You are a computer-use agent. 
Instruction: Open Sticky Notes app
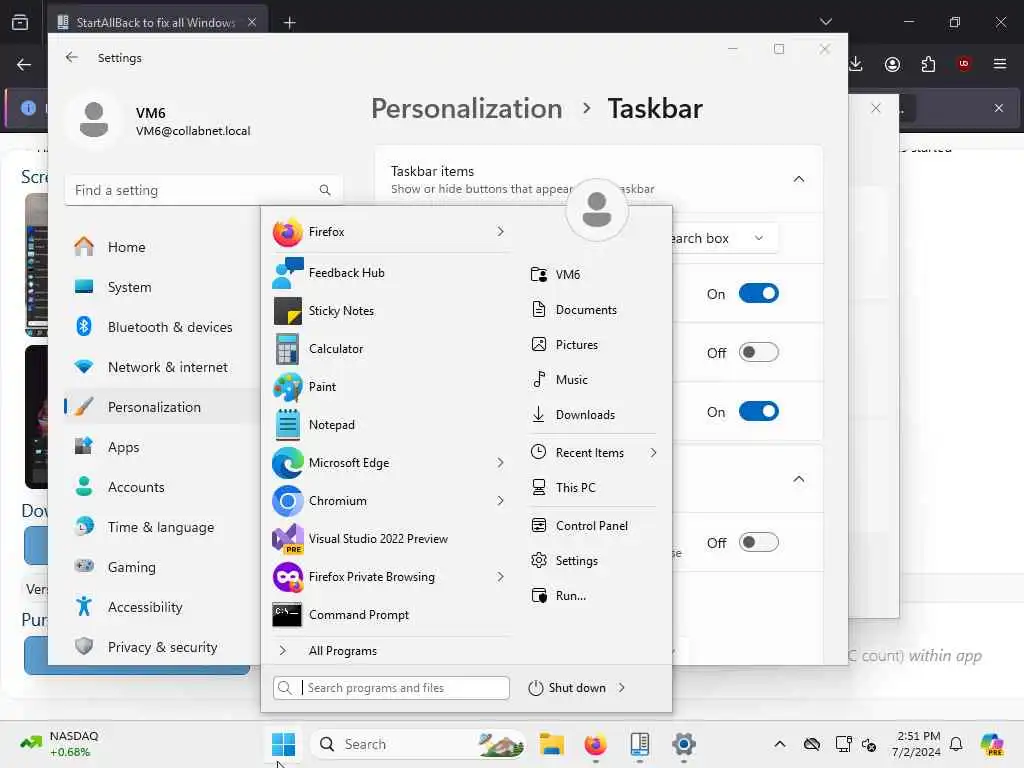tap(391, 311)
